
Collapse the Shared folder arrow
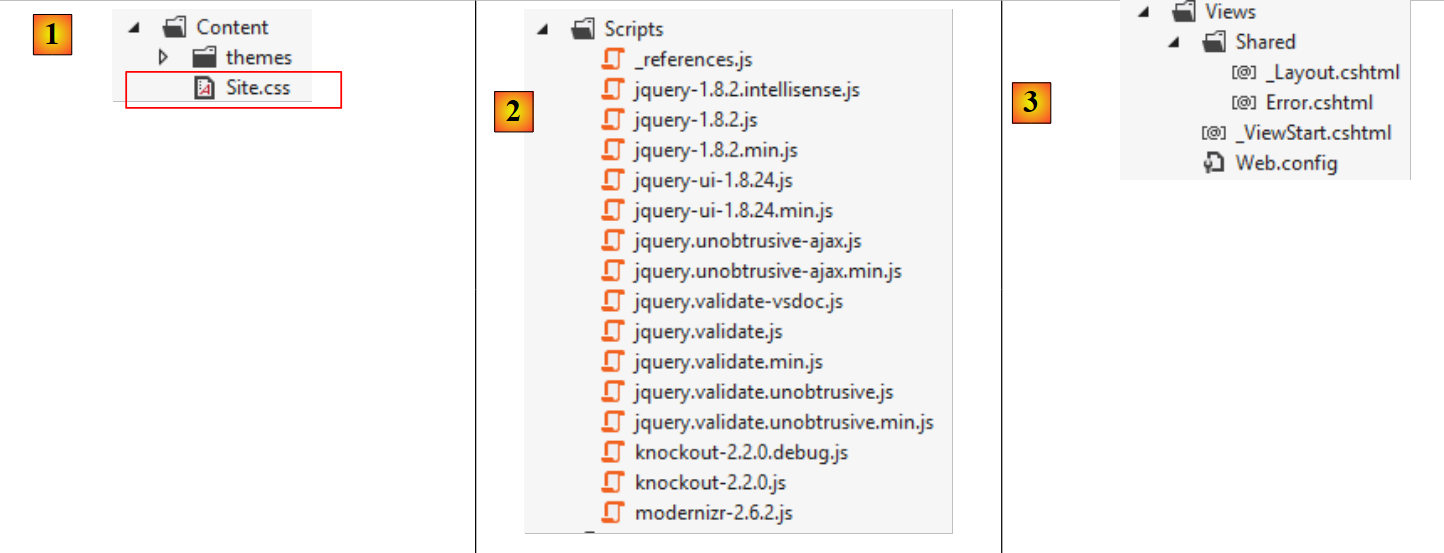pos(1175,42)
